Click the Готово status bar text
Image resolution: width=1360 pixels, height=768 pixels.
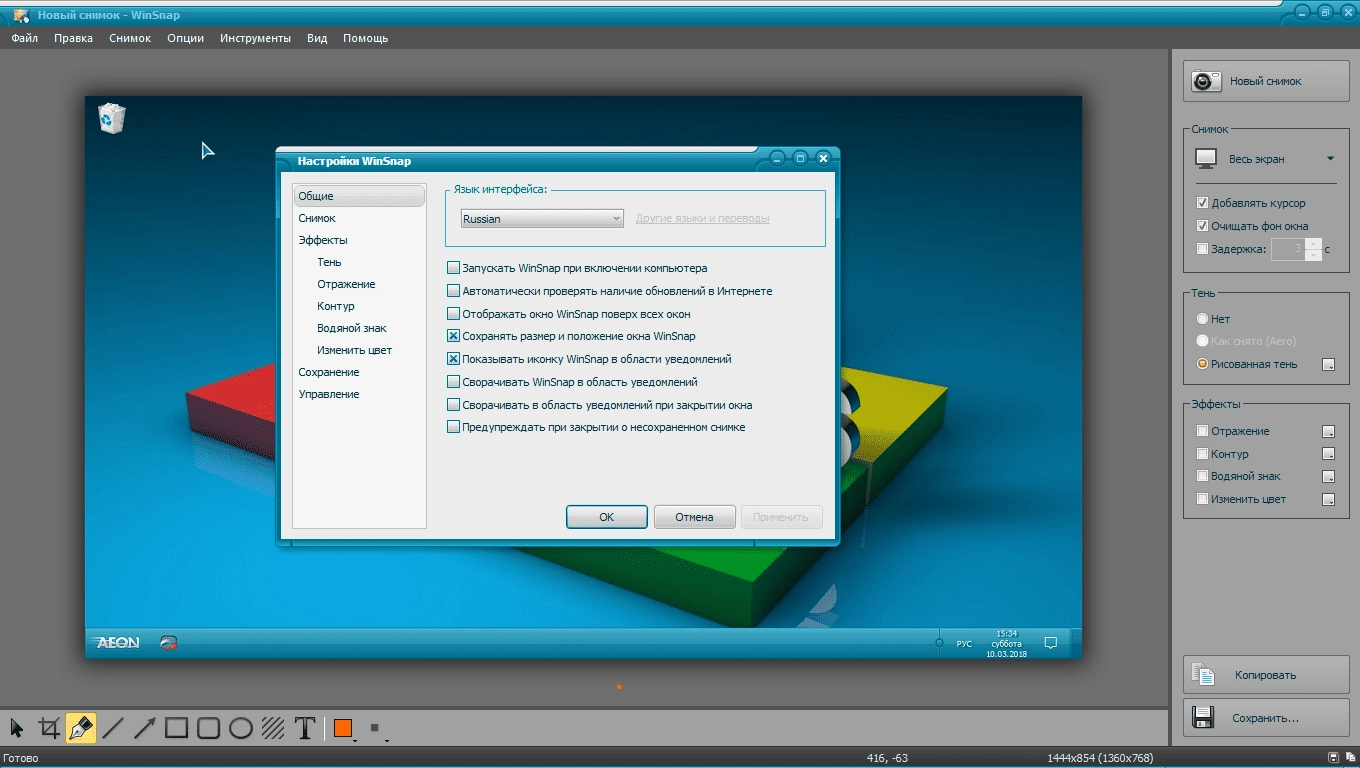pos(21,758)
